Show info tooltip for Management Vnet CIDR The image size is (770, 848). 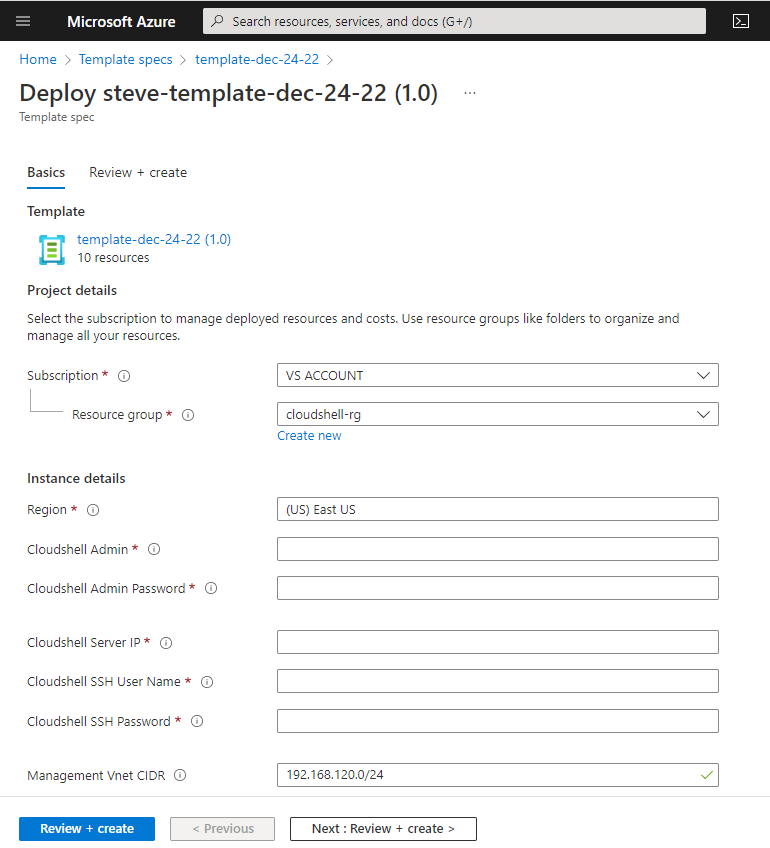tap(180, 775)
